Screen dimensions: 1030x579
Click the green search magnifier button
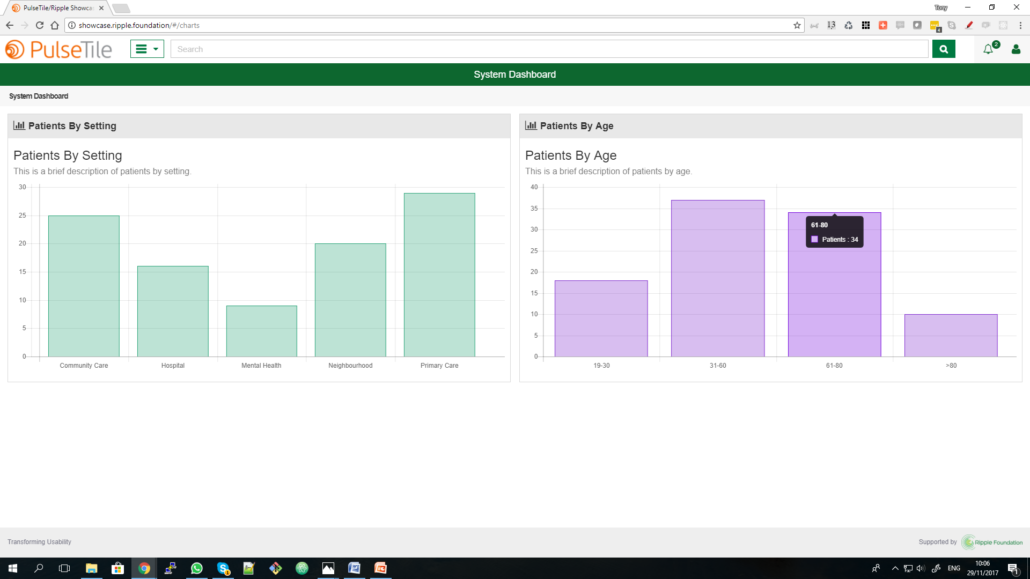click(x=943, y=49)
